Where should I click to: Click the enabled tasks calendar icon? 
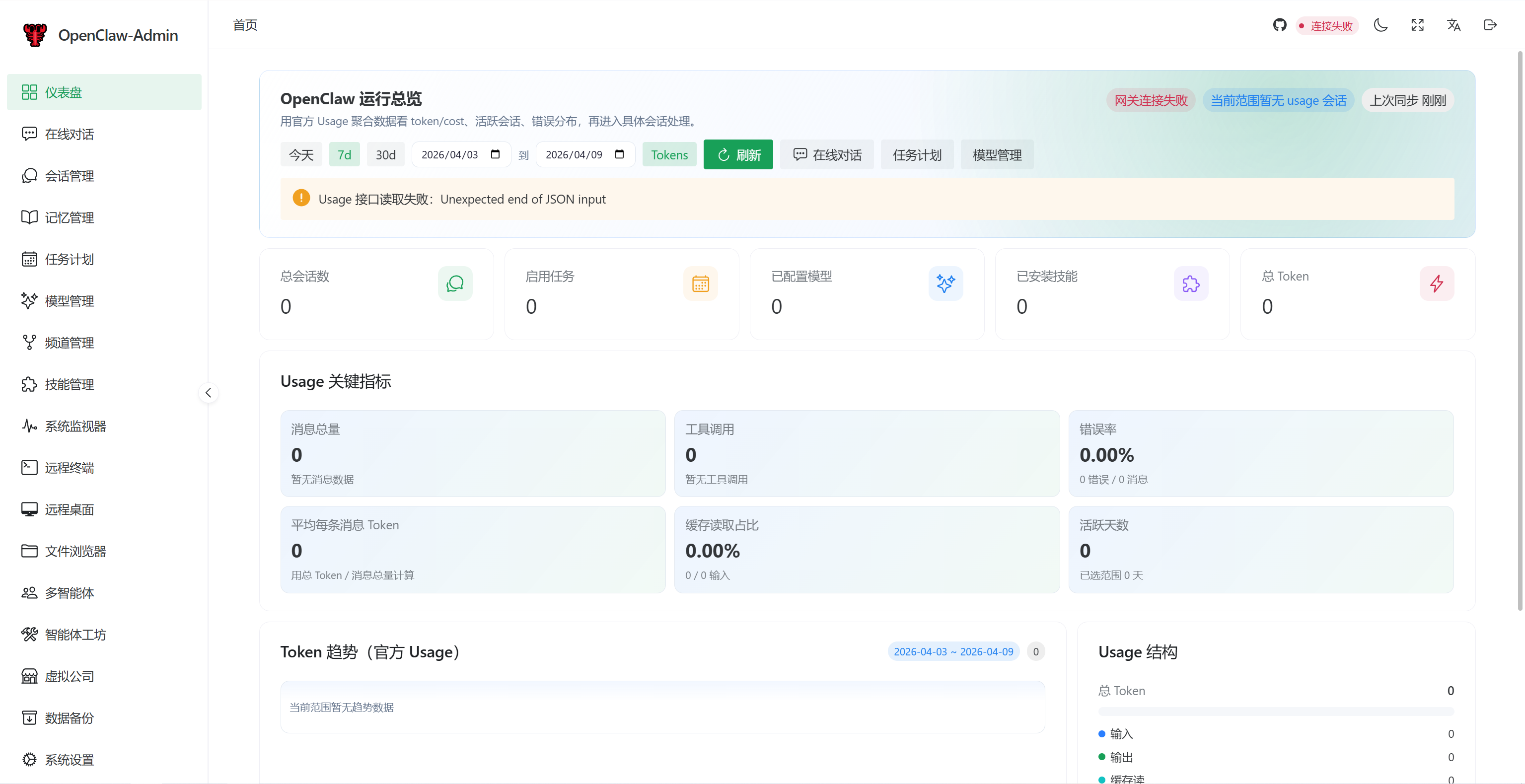pyautogui.click(x=700, y=284)
